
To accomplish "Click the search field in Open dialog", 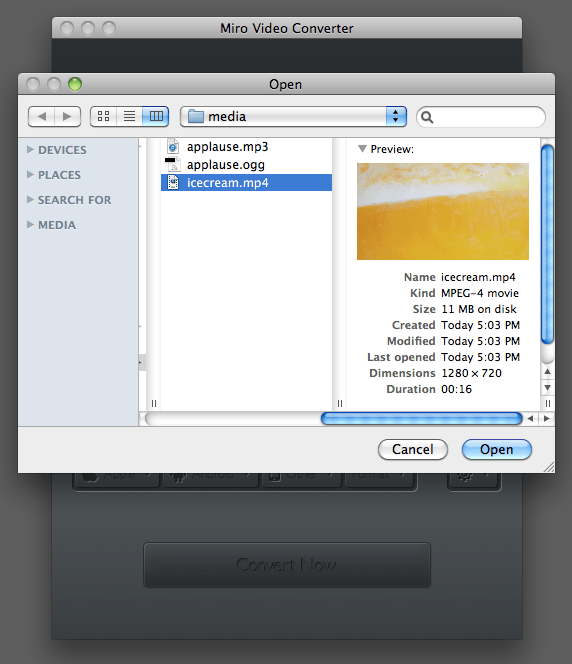I will tap(481, 117).
